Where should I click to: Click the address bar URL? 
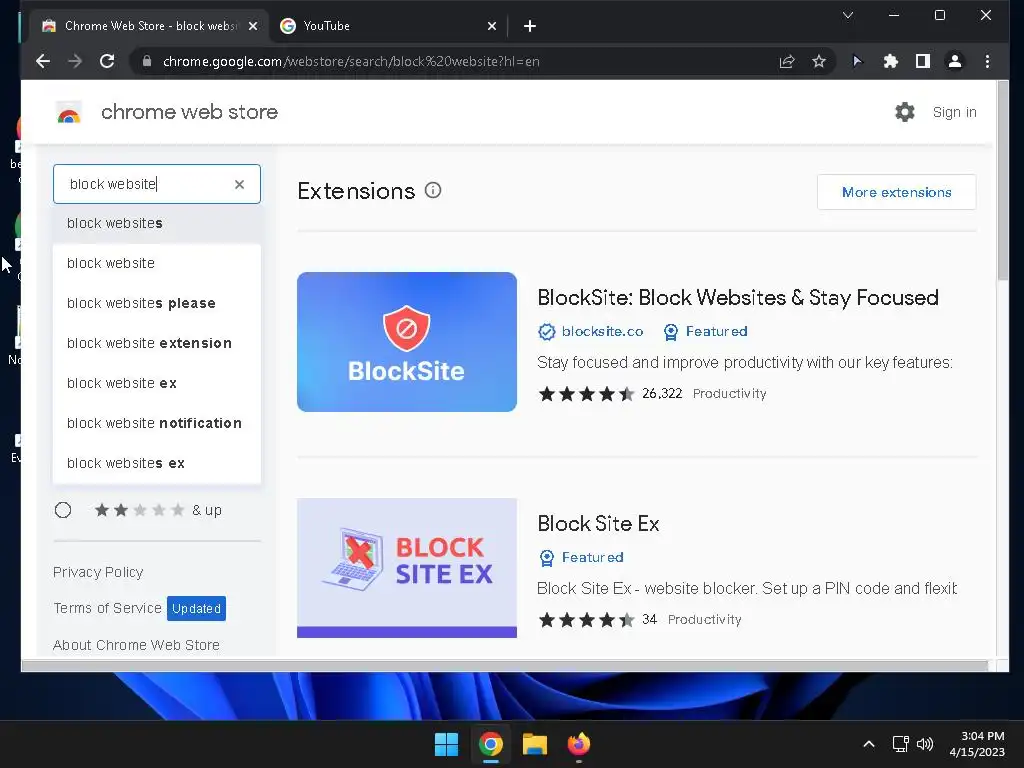(351, 61)
